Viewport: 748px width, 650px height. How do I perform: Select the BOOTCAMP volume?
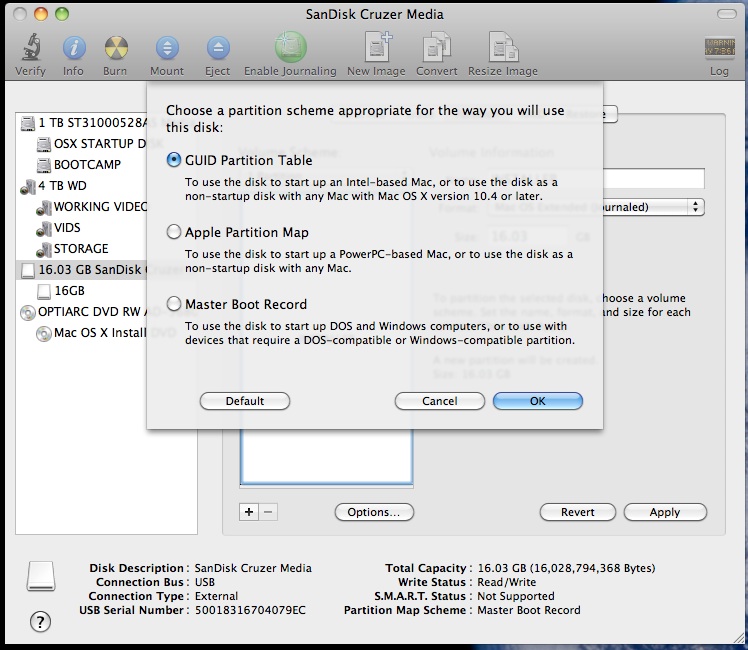[79, 165]
